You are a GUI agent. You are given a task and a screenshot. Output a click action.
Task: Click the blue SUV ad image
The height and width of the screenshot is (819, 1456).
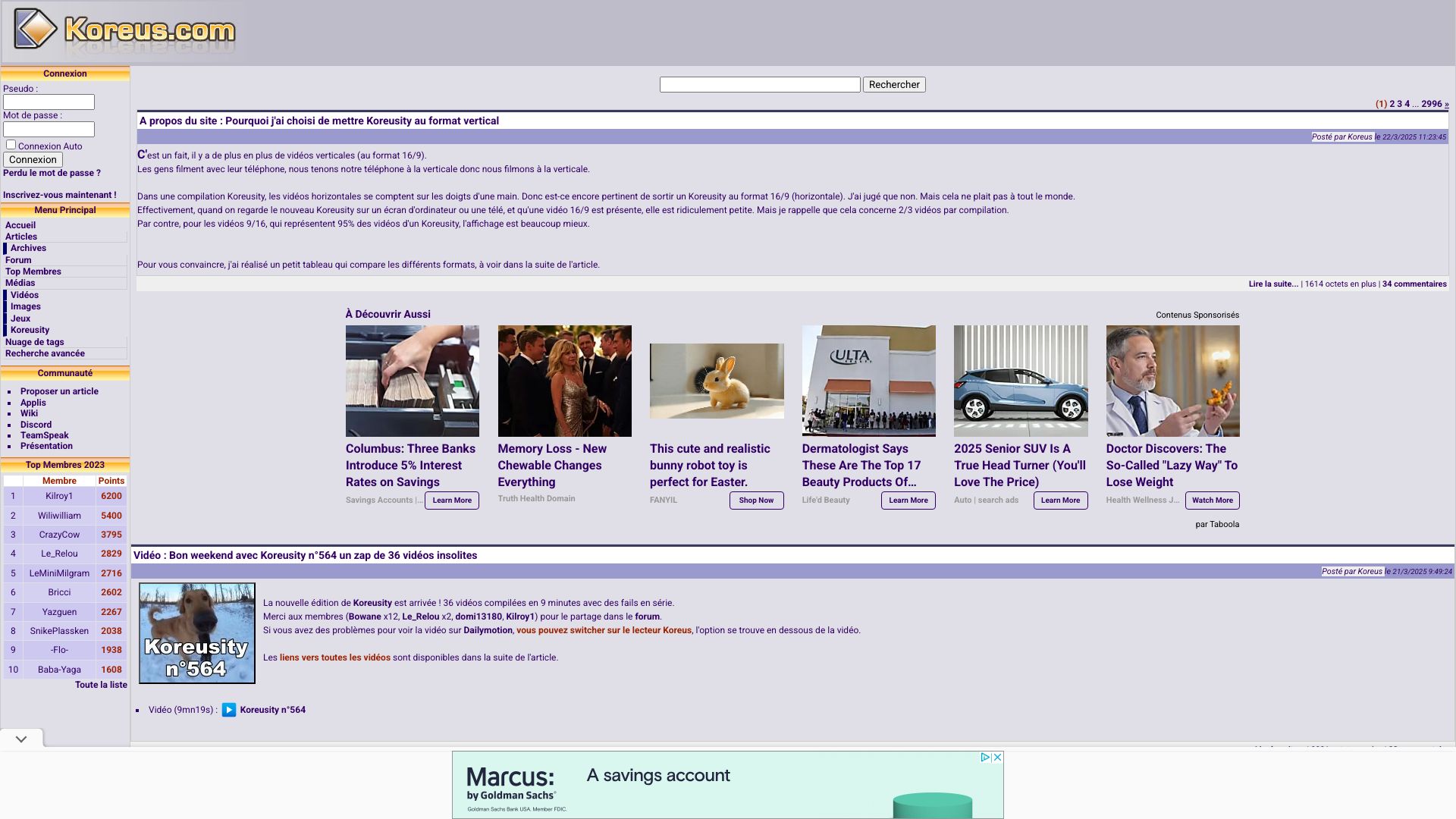1020,381
